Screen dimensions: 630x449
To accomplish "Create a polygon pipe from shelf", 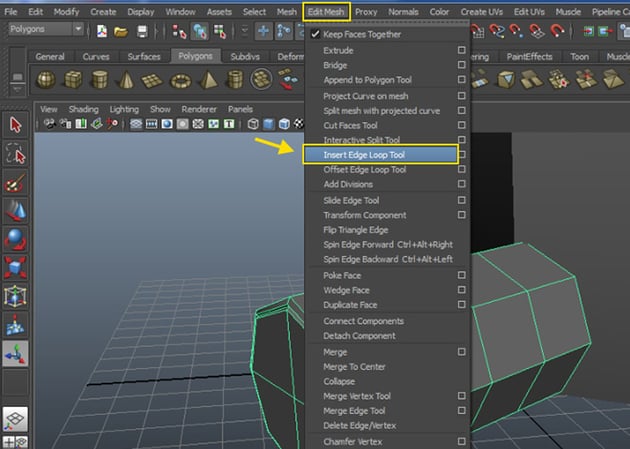I will [x=235, y=79].
